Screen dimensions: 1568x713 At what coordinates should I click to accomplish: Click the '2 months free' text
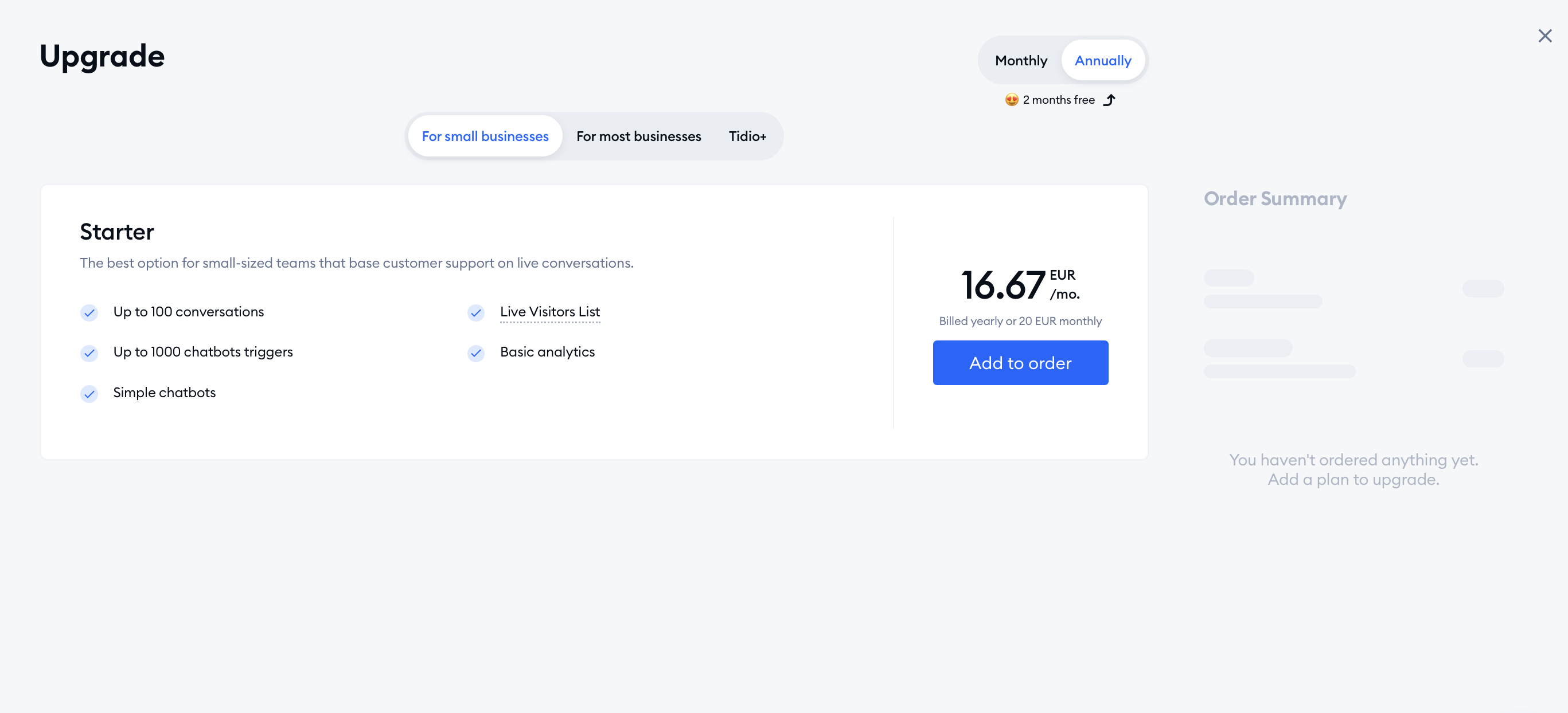pyautogui.click(x=1059, y=100)
